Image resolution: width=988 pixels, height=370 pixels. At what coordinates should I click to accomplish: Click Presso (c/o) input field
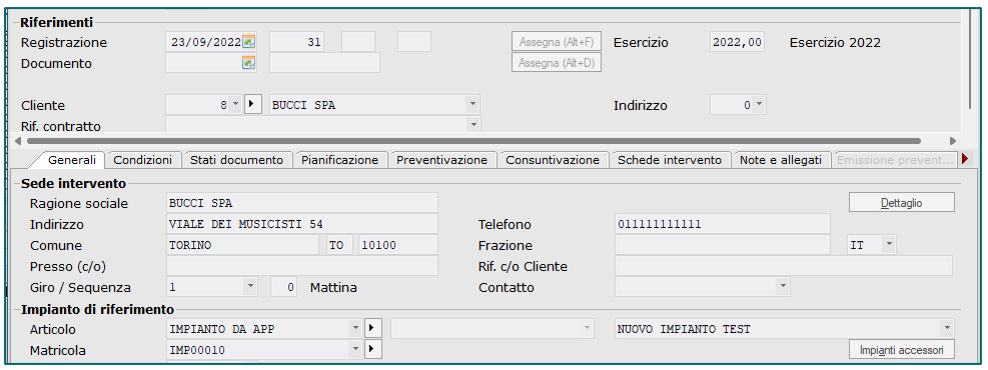tap(302, 265)
